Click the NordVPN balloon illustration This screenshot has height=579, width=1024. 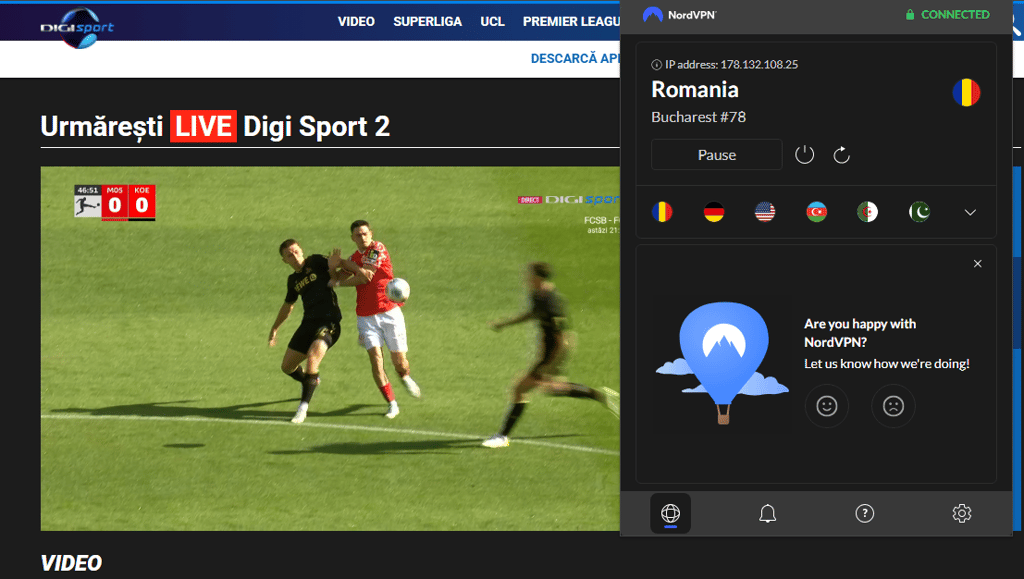coord(722,361)
